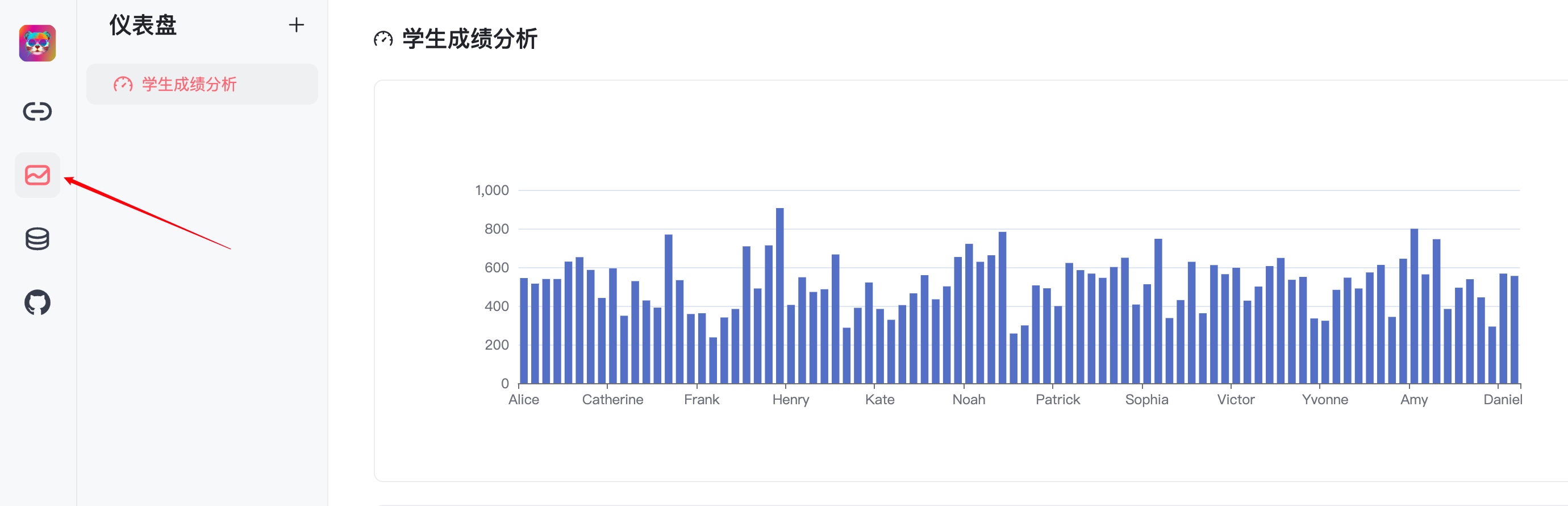Click the Daniel x-axis label

pyautogui.click(x=1502, y=400)
